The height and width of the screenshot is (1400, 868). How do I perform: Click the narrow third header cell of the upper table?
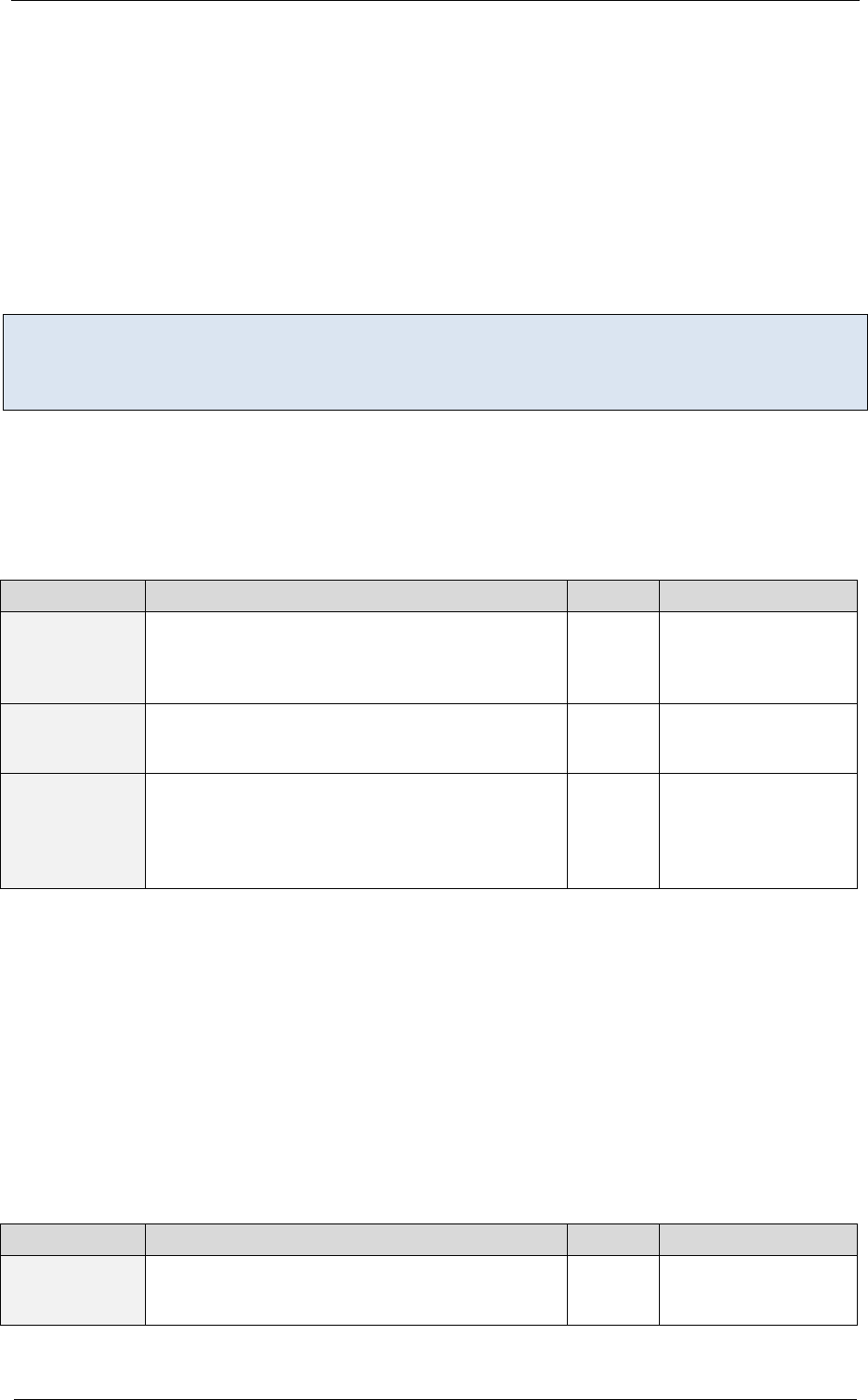612,595
